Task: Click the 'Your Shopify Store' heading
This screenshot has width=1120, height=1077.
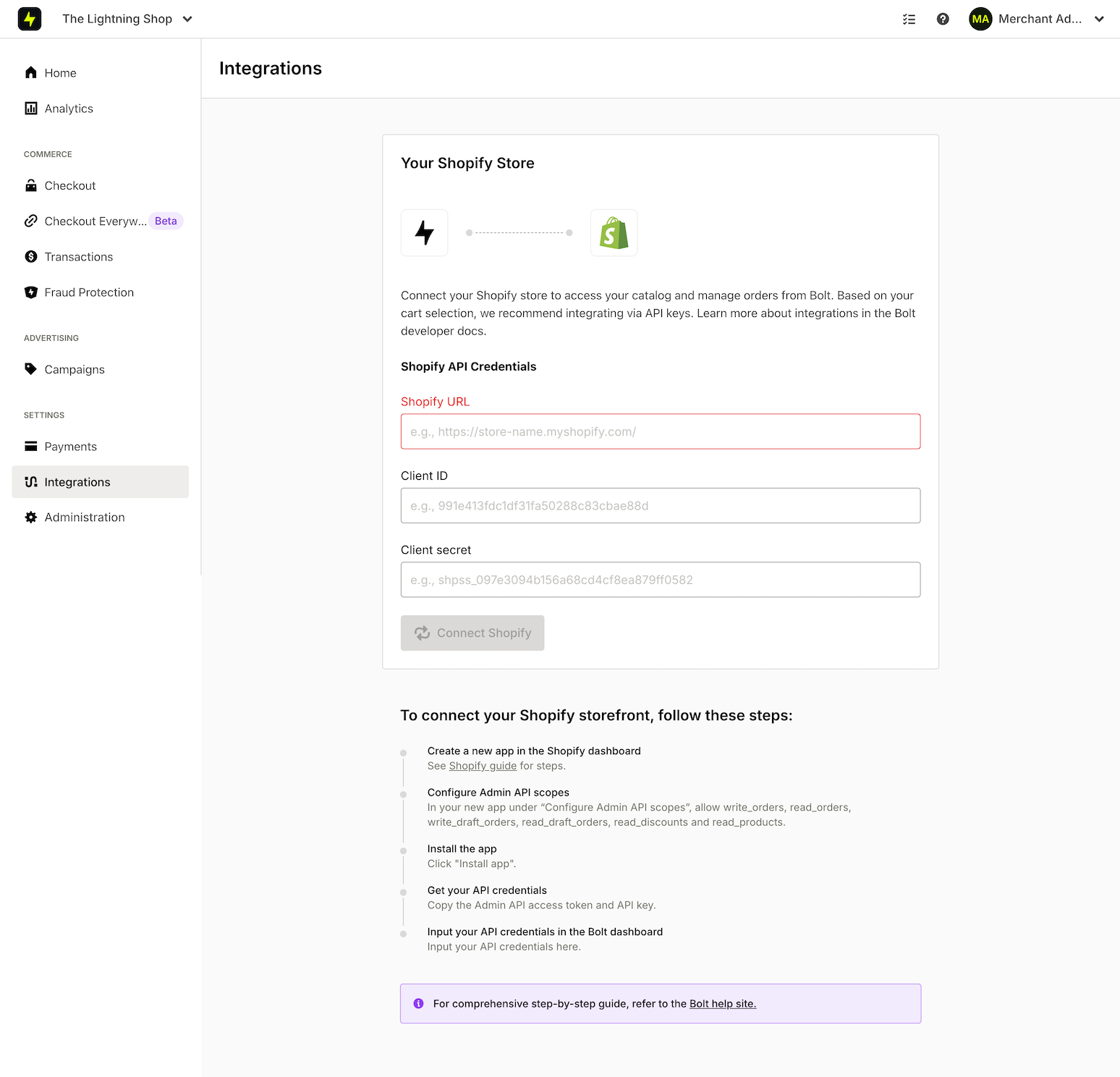Action: (467, 164)
